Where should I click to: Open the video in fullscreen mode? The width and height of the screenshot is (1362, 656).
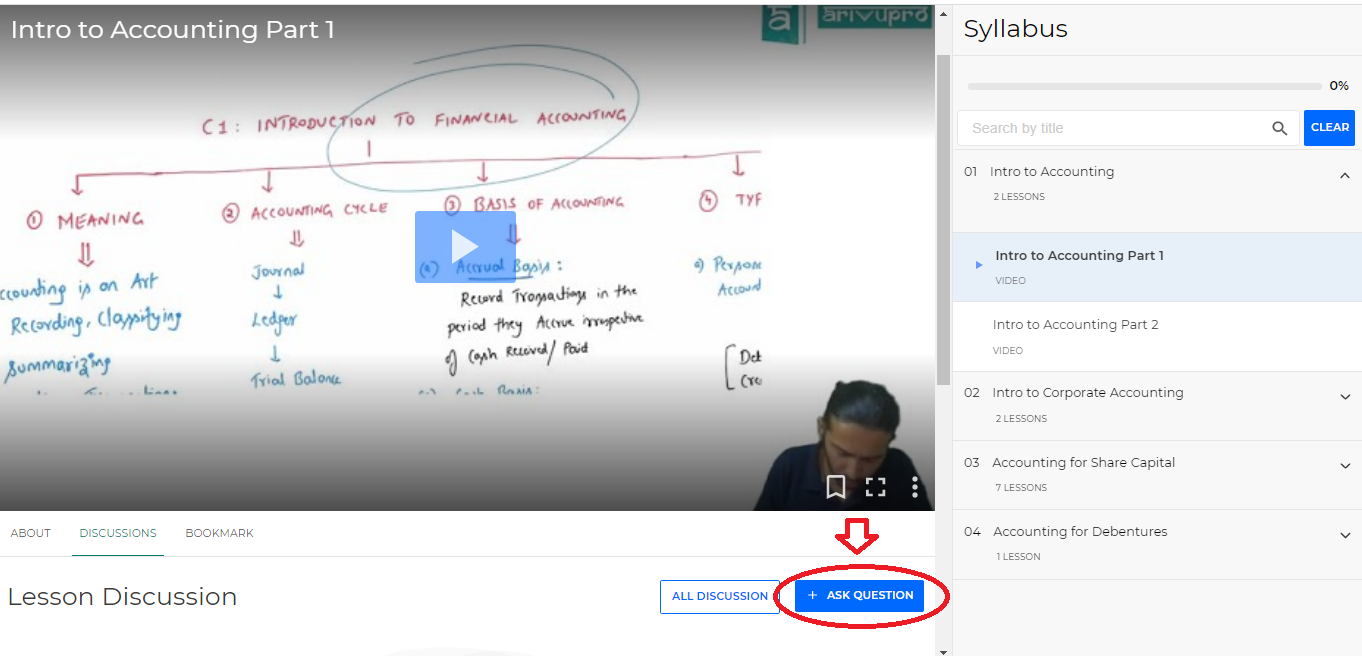[x=875, y=487]
